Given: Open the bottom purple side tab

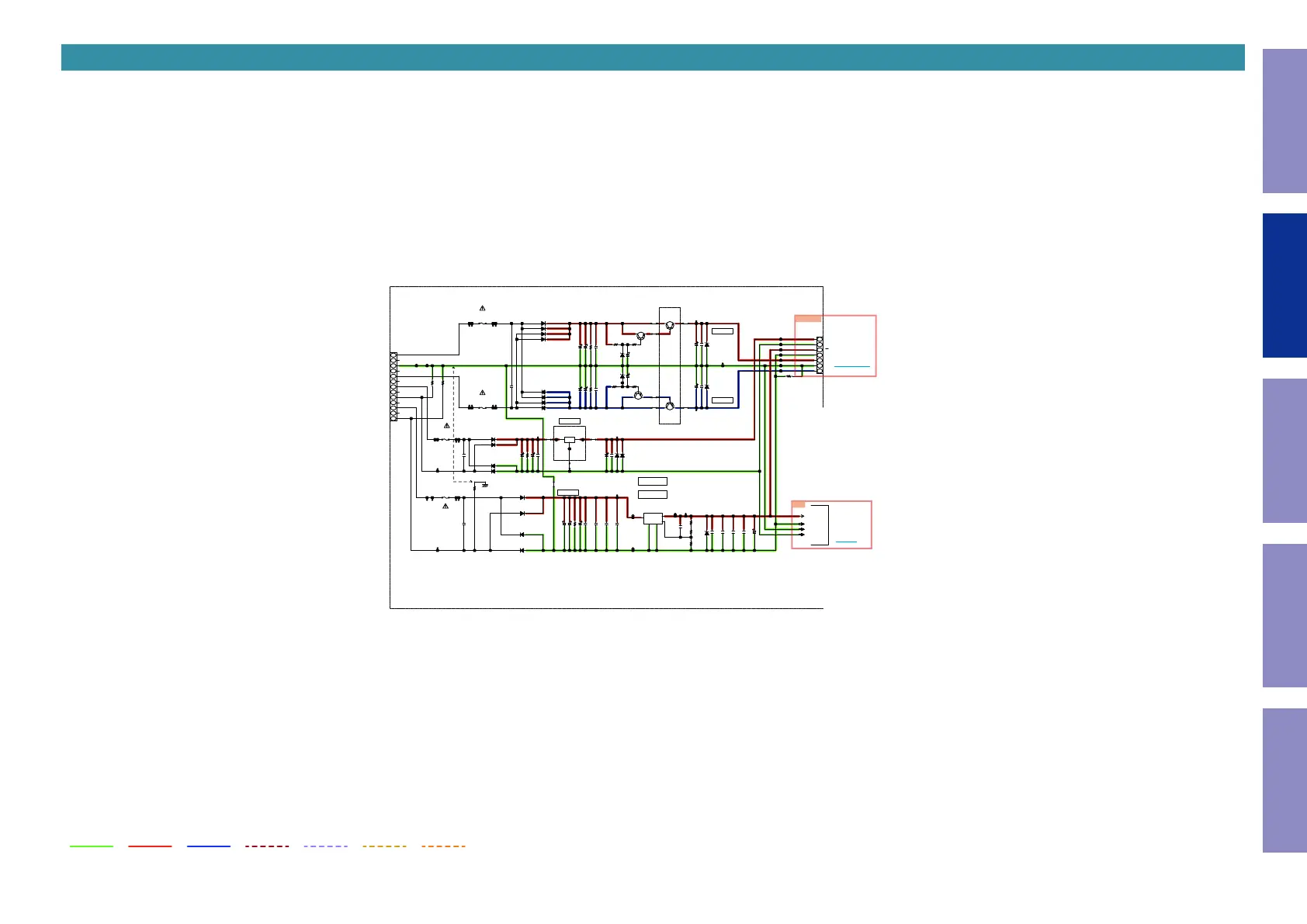Looking at the screenshot, I should [x=1284, y=780].
